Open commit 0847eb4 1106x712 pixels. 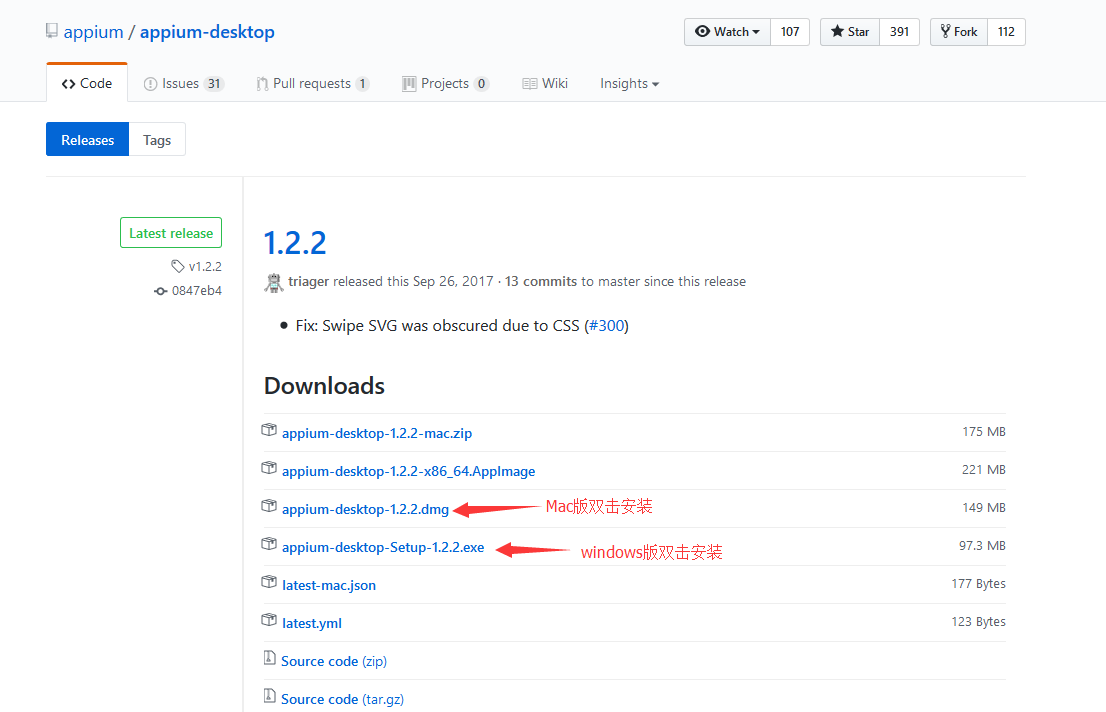[197, 290]
